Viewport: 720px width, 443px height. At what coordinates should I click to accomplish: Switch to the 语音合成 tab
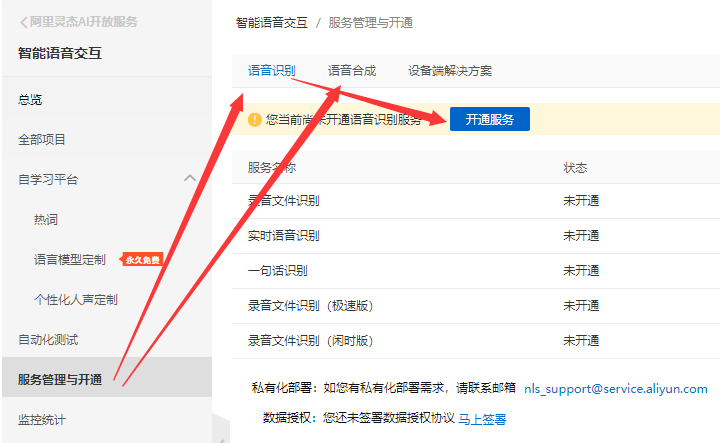click(x=352, y=71)
